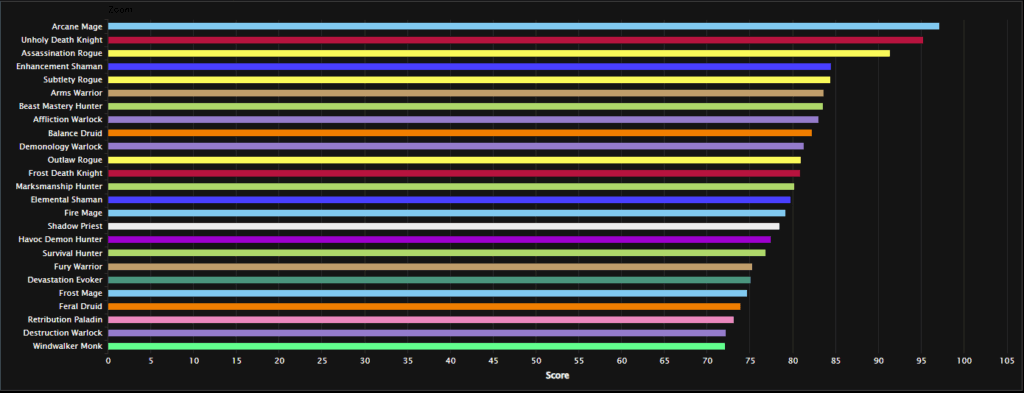The image size is (1024, 393).
Task: Click the '100' tick on the Score axis
Action: [964, 361]
